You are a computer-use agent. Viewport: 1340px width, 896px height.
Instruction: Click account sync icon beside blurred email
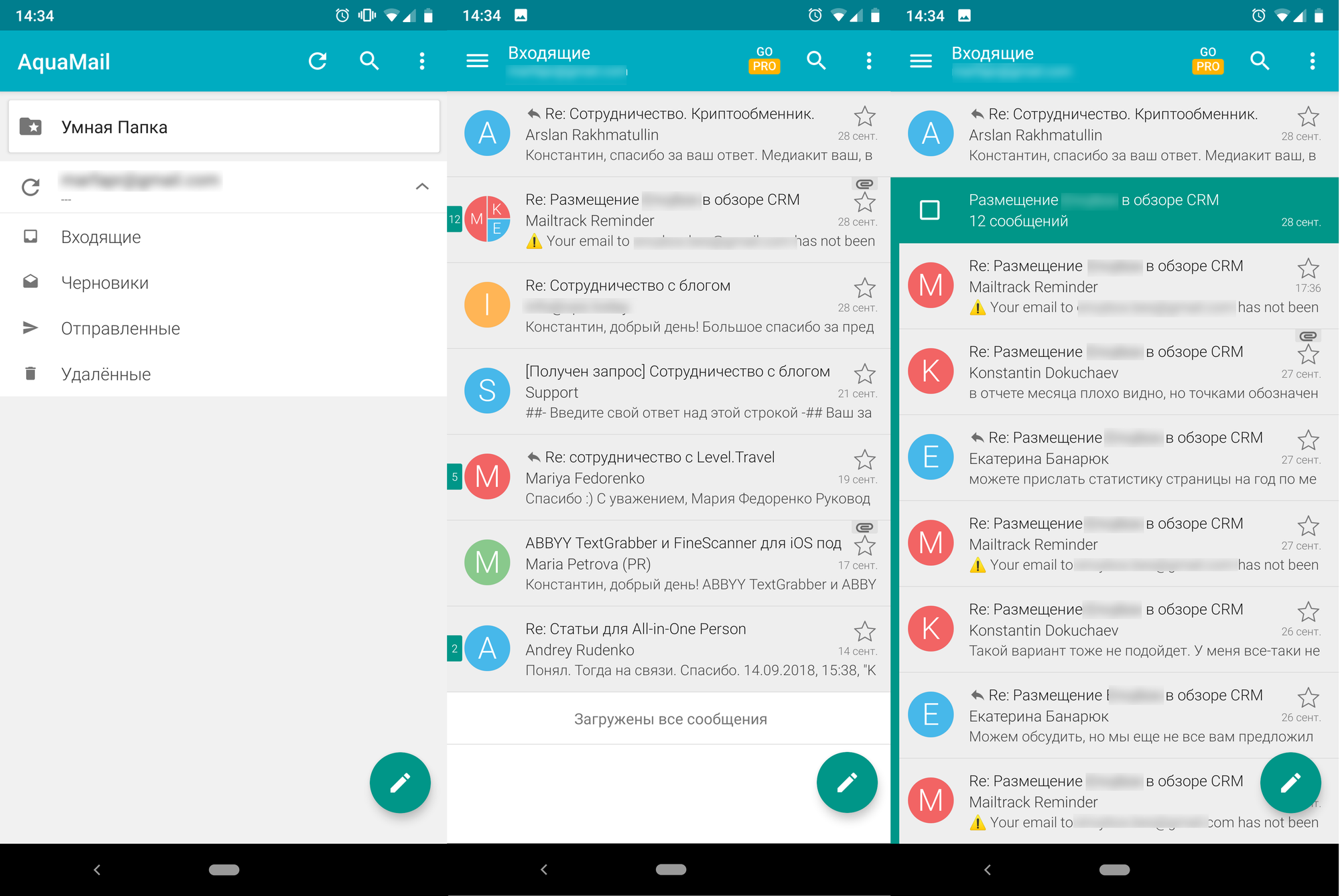click(x=31, y=187)
